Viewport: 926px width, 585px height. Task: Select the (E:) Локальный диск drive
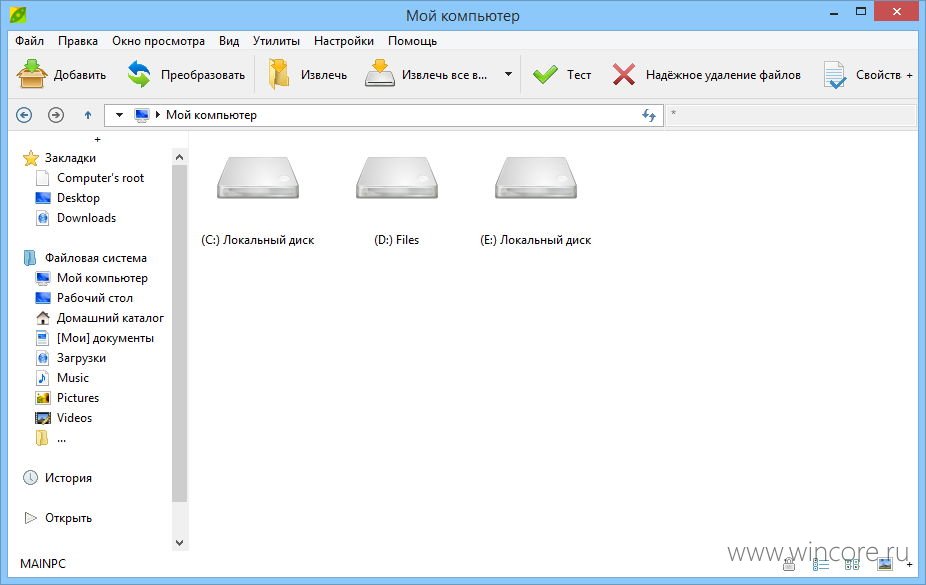tap(536, 201)
